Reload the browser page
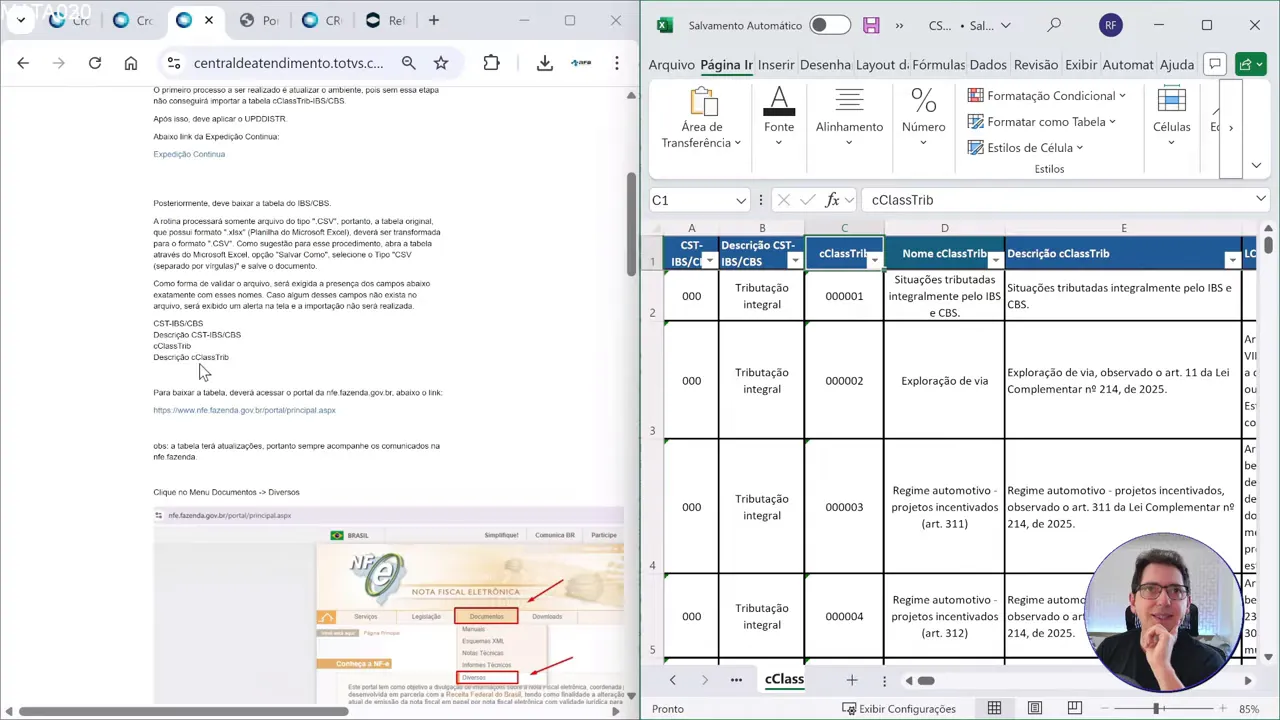 [95, 63]
